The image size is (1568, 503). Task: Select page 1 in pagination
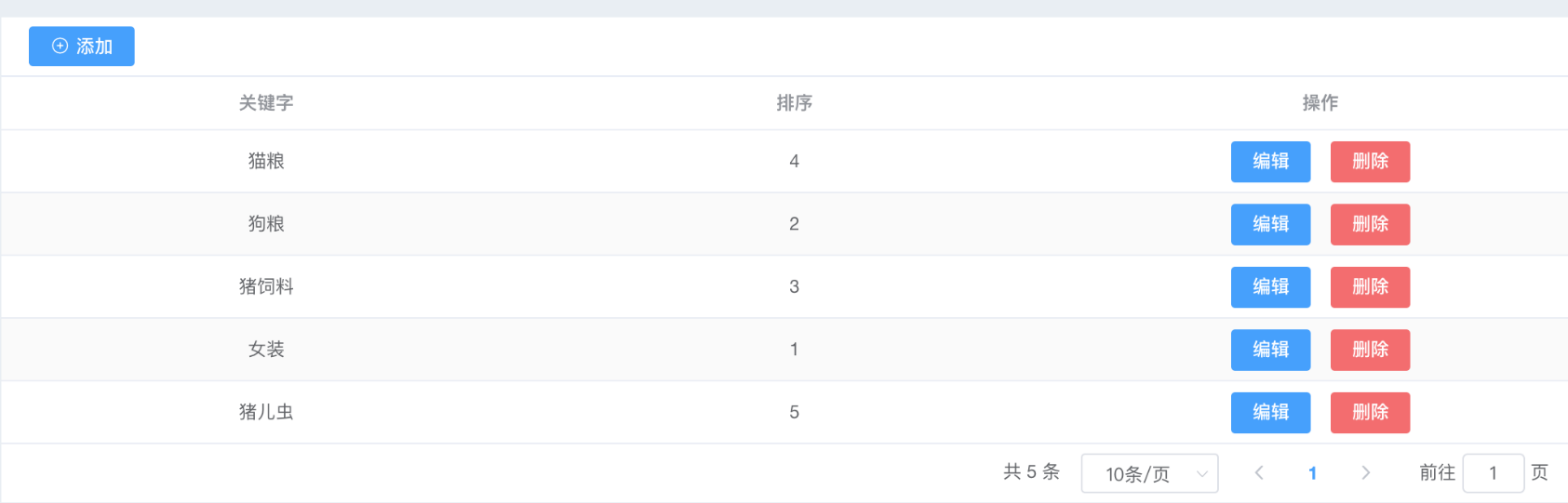pos(1312,473)
